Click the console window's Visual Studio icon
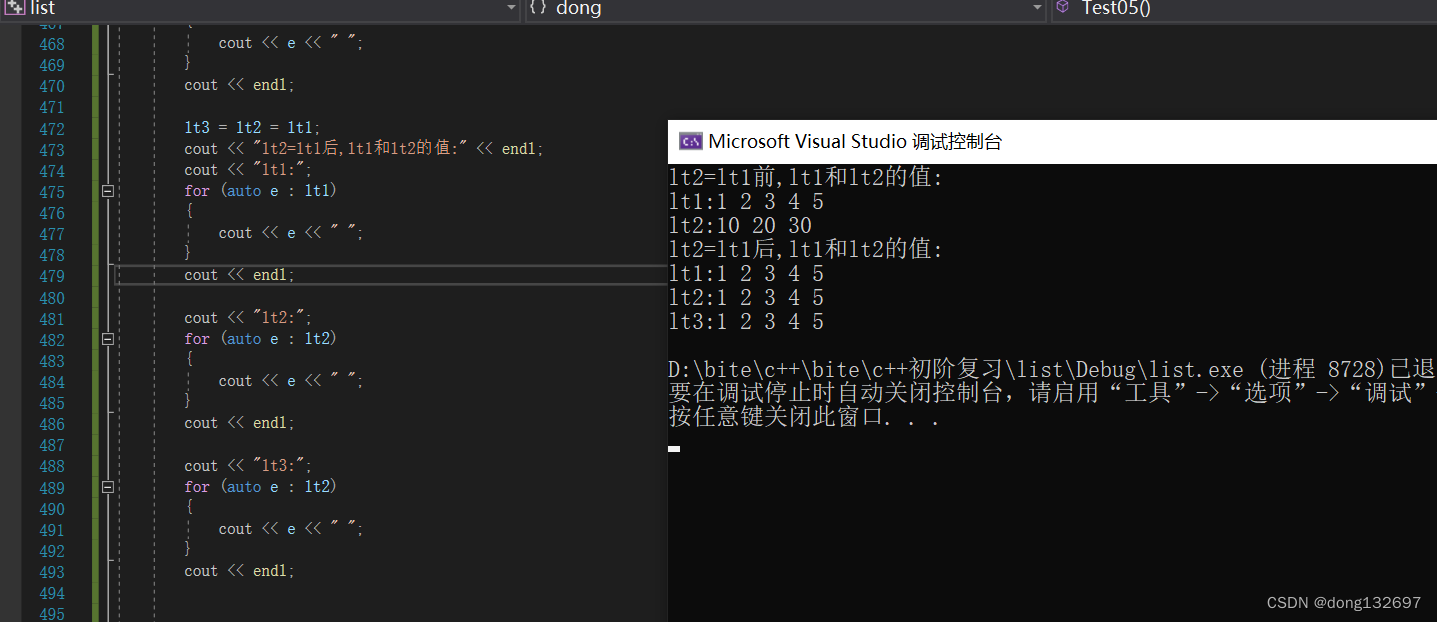The width and height of the screenshot is (1437, 622). pyautogui.click(x=690, y=142)
